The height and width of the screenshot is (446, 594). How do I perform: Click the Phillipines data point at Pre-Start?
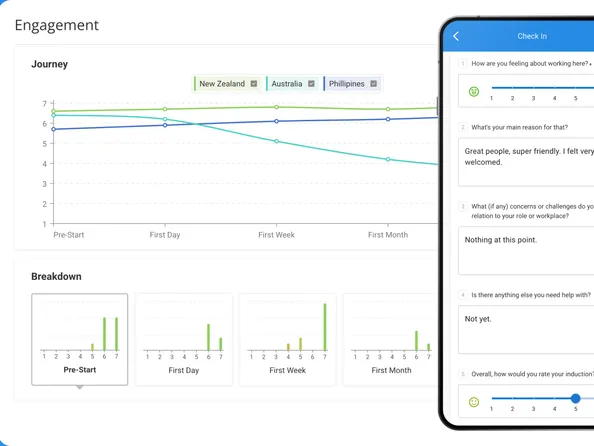pyautogui.click(x=53, y=129)
